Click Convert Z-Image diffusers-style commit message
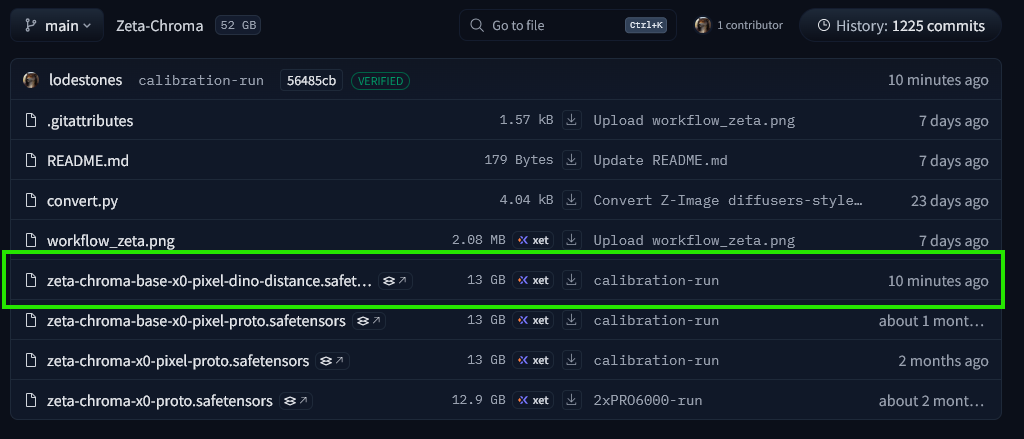The width and height of the screenshot is (1024, 439). [x=728, y=201]
